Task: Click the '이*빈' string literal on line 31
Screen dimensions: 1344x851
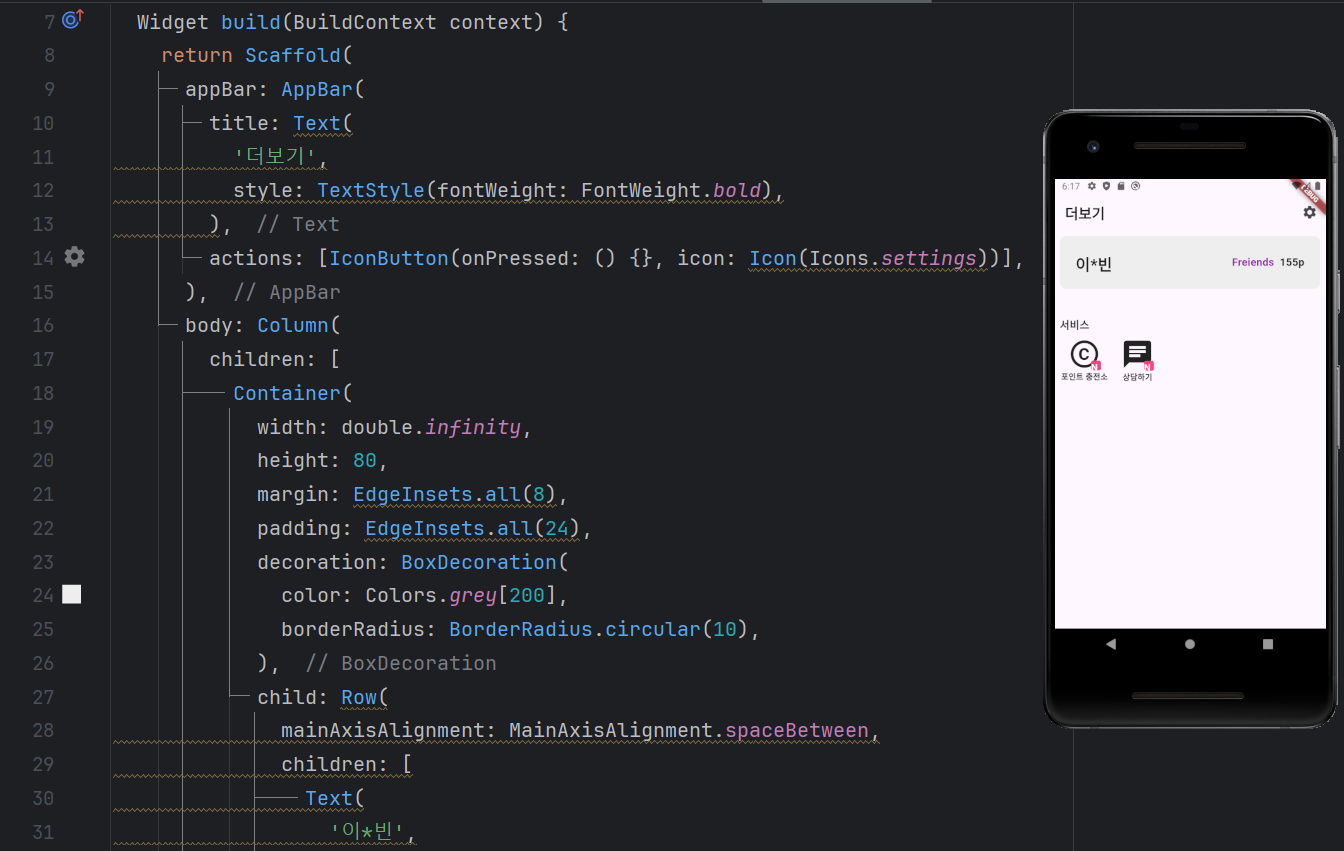Action: [x=365, y=832]
